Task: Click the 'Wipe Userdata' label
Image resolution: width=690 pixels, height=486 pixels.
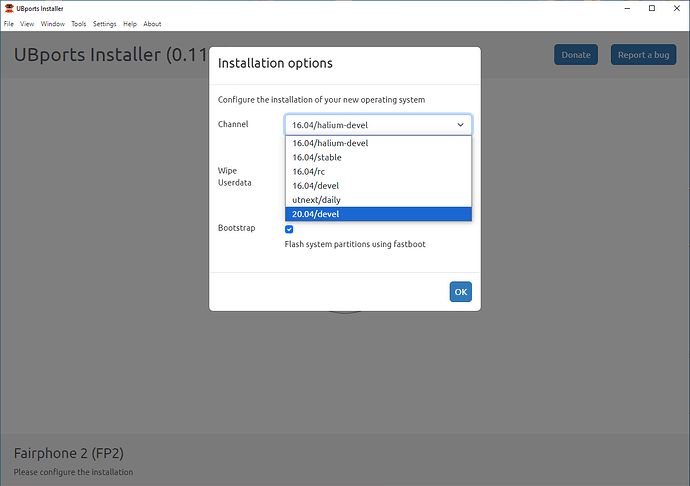Action: [235, 177]
